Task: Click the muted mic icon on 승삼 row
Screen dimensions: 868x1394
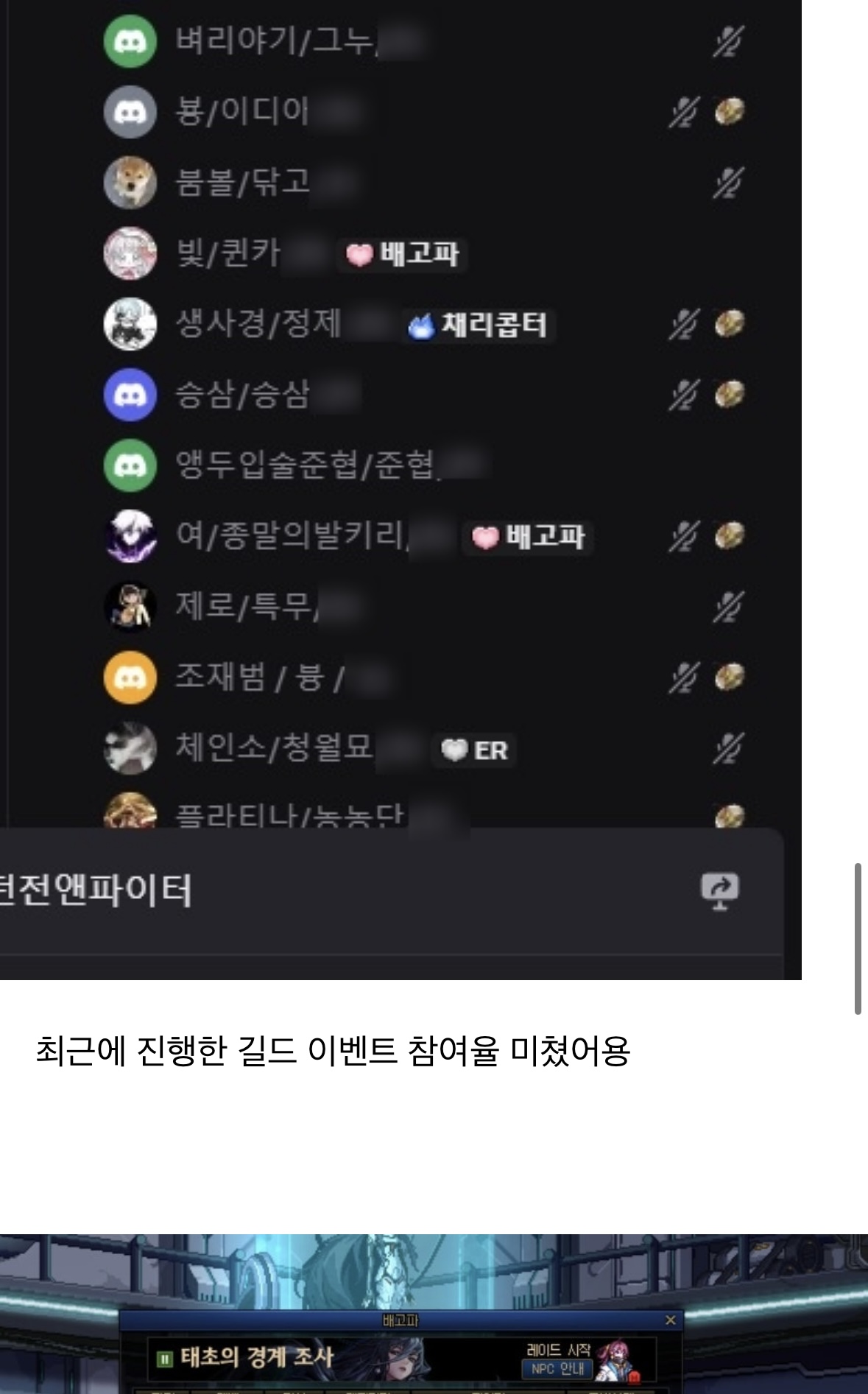Action: tap(683, 395)
